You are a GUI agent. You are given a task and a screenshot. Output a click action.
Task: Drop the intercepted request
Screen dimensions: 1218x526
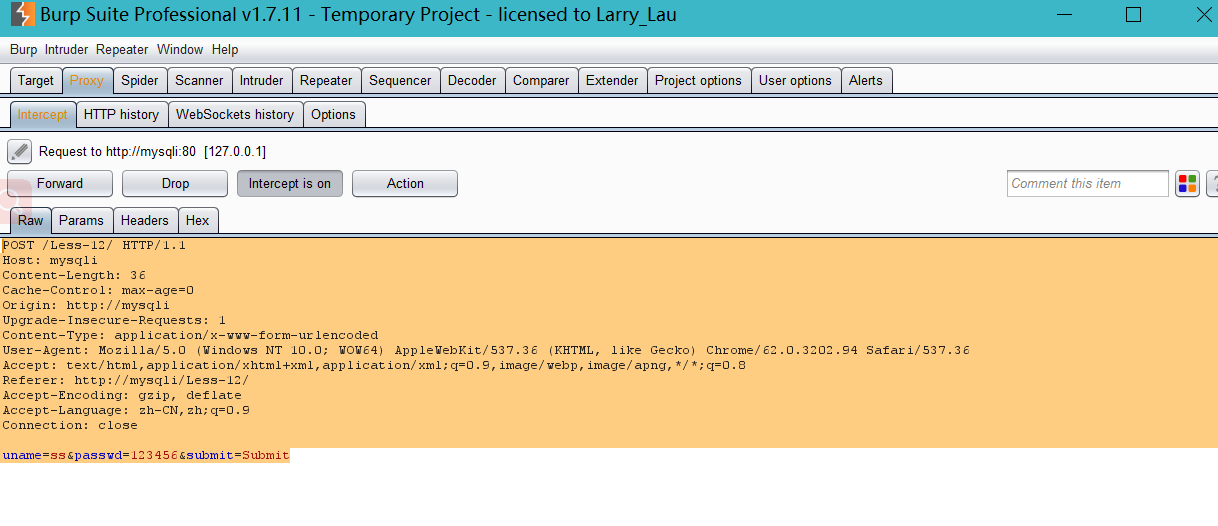[x=175, y=184]
